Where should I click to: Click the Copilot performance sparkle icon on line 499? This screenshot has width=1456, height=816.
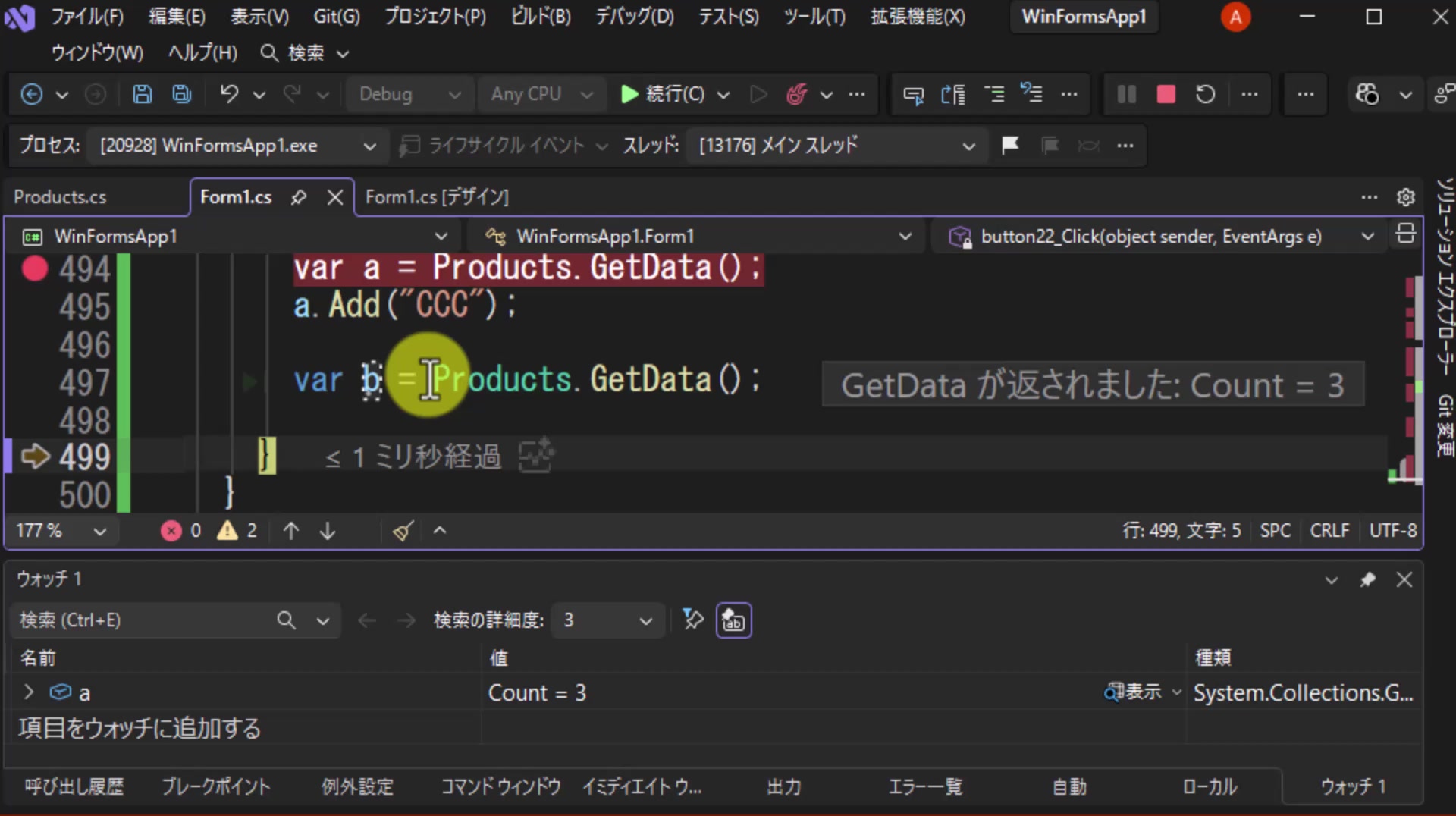pyautogui.click(x=536, y=456)
